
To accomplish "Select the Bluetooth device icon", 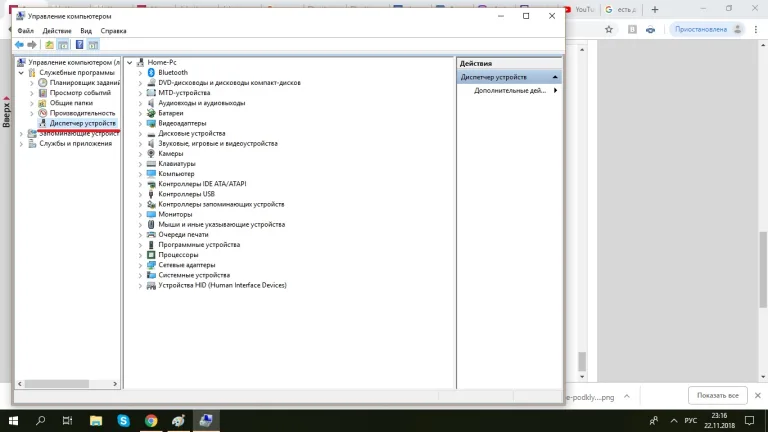I will click(x=151, y=72).
